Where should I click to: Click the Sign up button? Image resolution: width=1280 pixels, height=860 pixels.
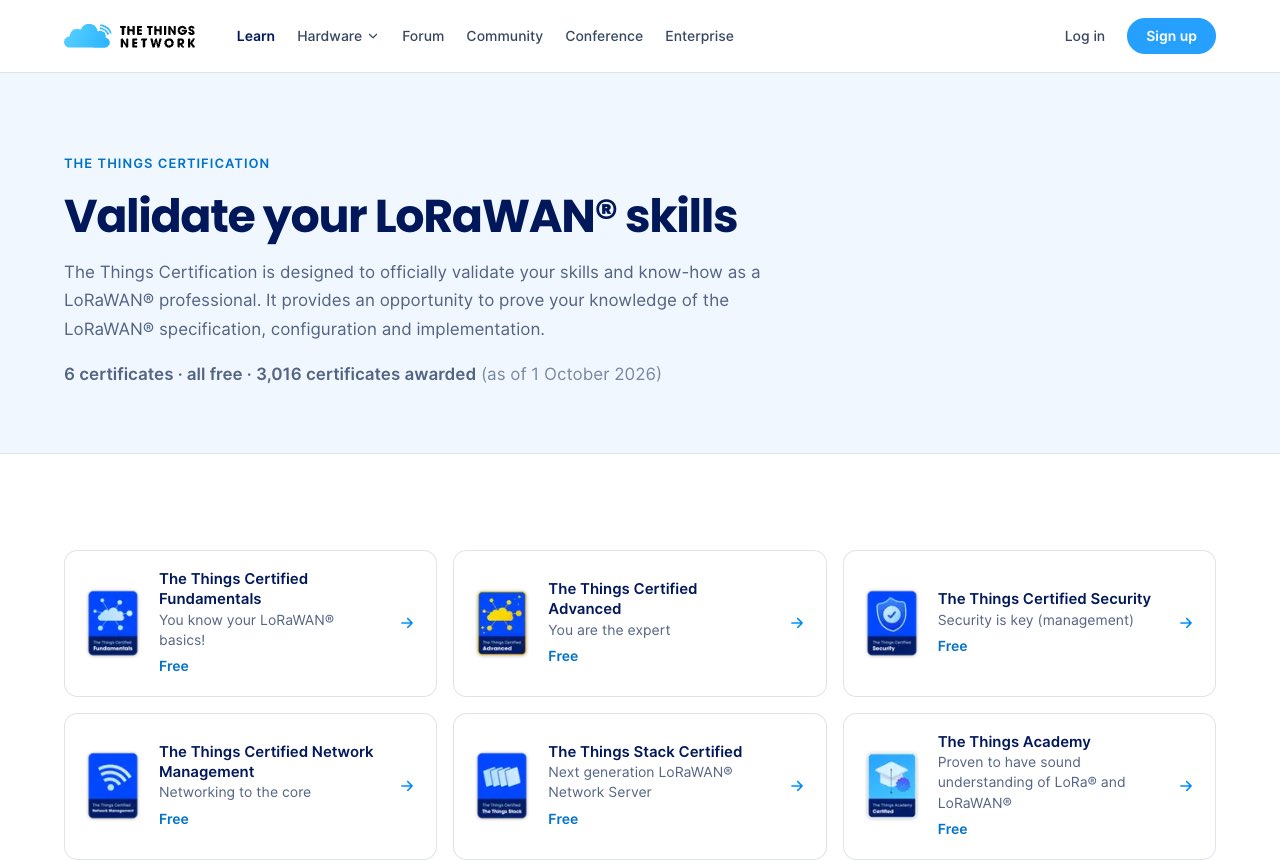[x=1171, y=36]
